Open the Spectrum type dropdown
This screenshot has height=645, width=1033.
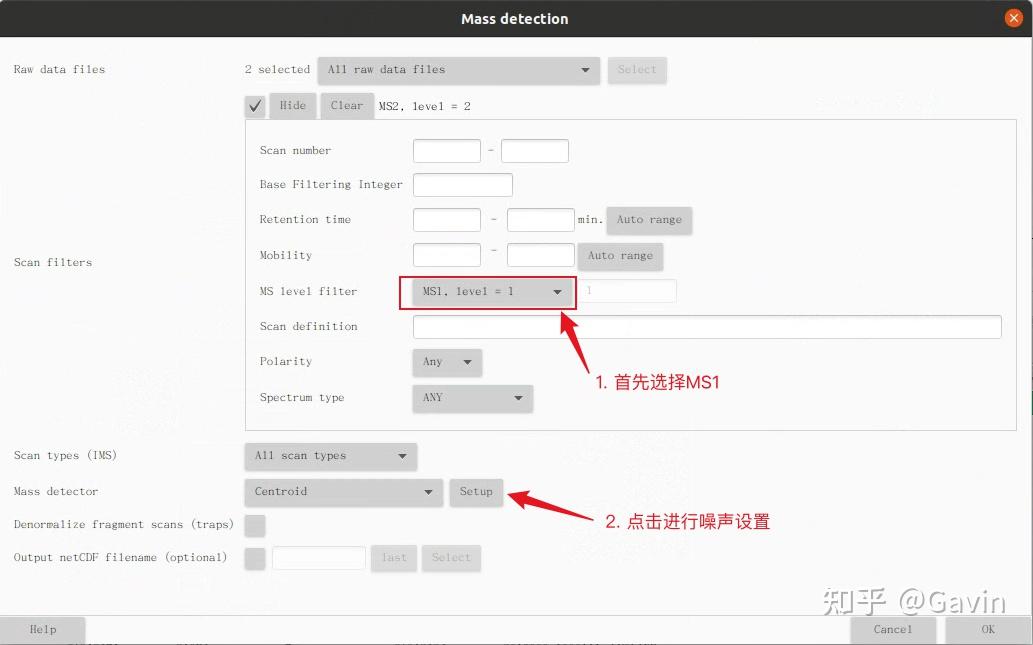(x=471, y=397)
